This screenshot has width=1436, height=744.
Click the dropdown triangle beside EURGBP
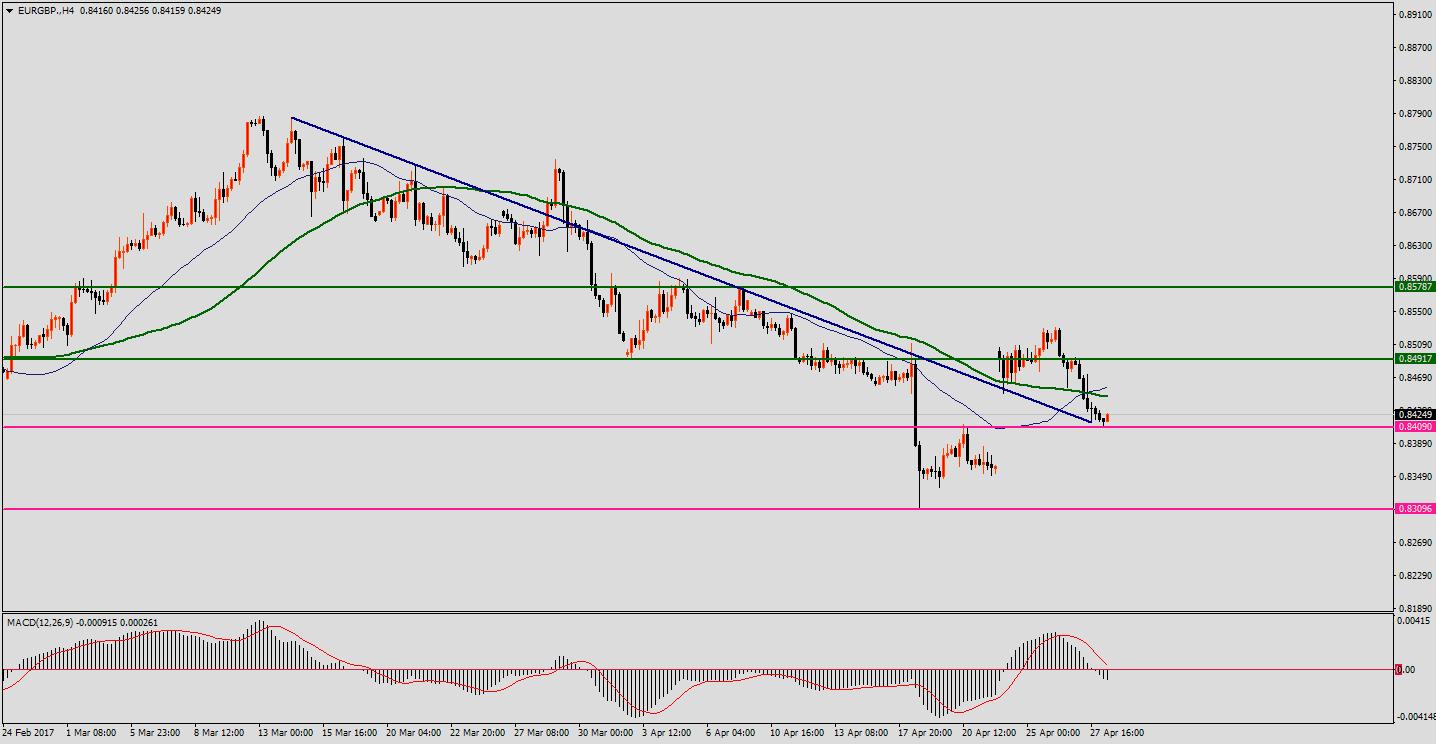(9, 11)
